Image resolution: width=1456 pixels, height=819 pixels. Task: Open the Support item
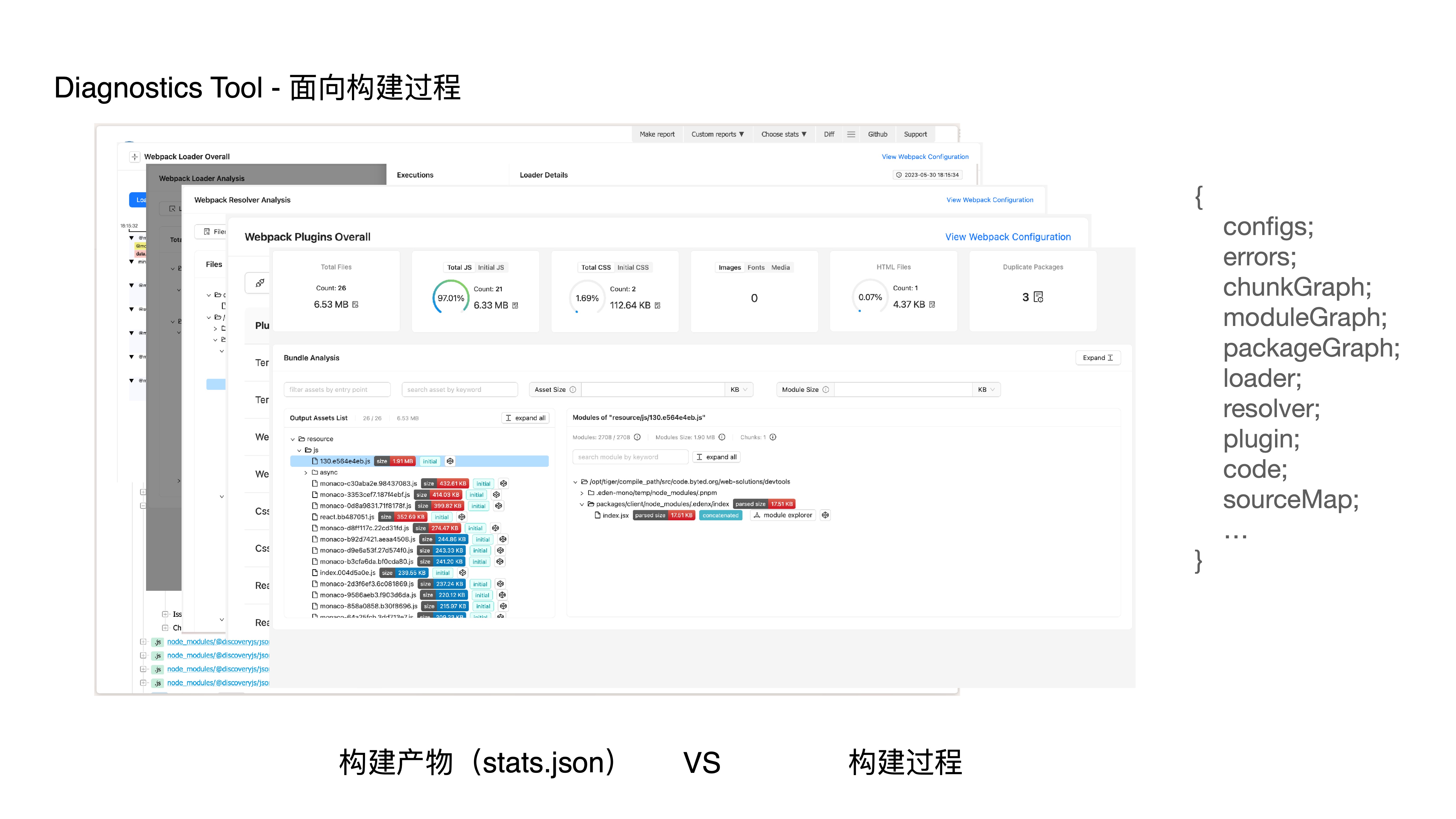click(915, 135)
